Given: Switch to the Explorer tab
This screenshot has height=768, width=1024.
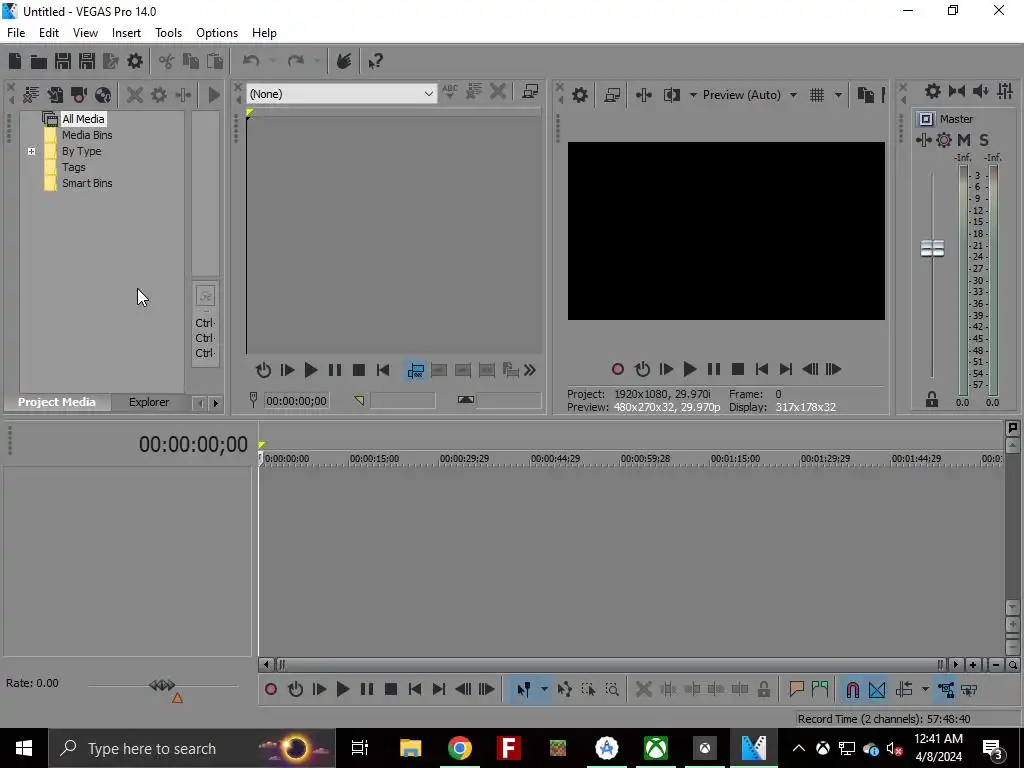Looking at the screenshot, I should 149,402.
